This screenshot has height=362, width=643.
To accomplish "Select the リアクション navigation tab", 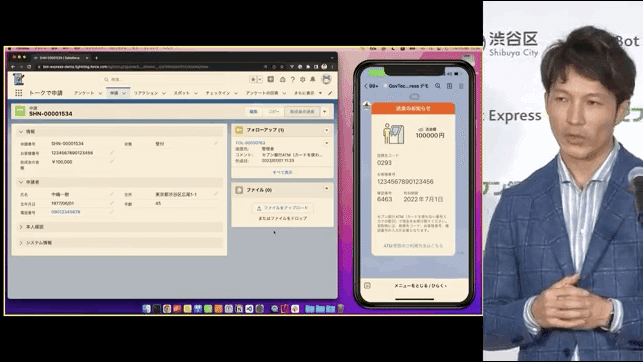I will [146, 93].
